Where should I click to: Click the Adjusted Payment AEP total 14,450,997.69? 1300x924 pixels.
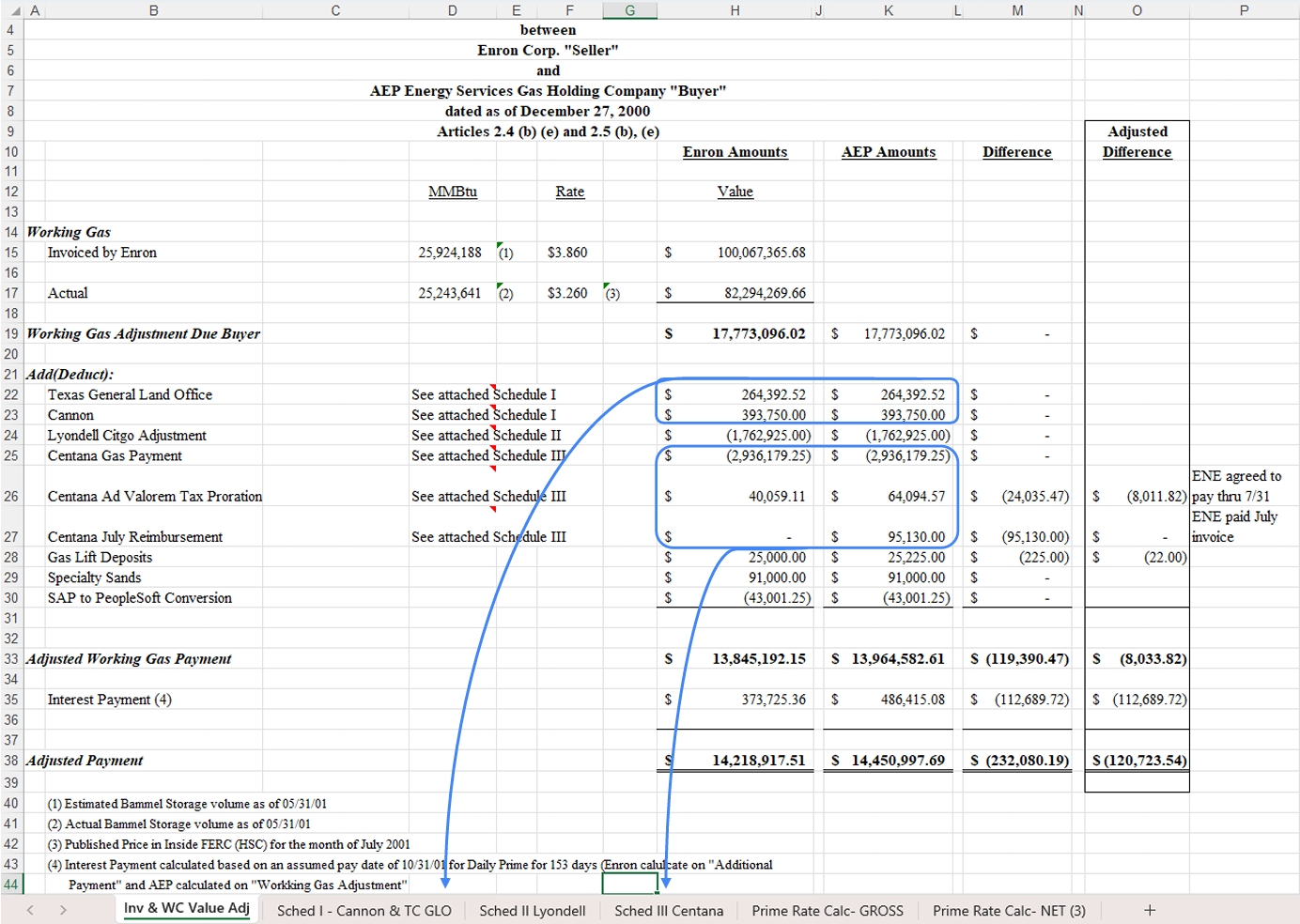[897, 761]
